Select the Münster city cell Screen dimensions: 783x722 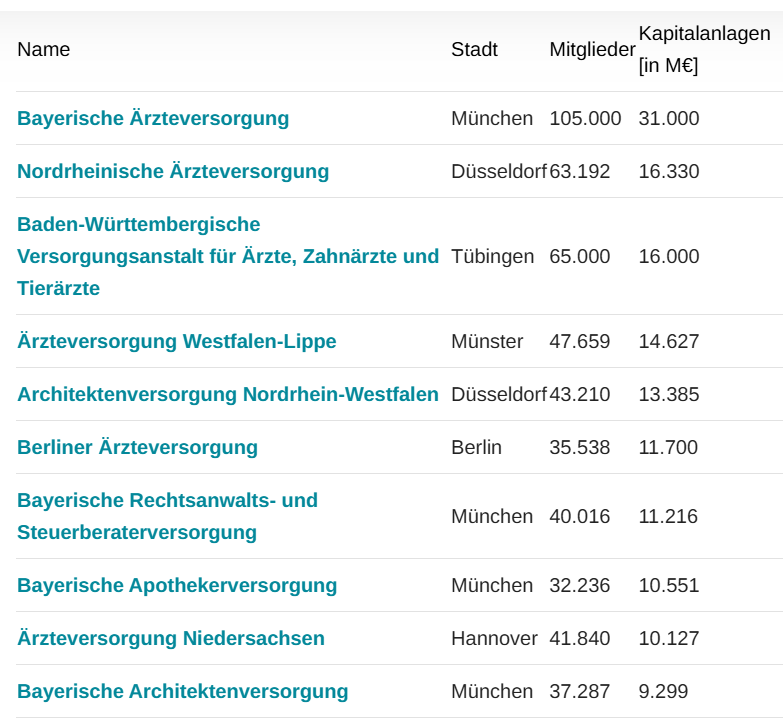click(x=487, y=341)
